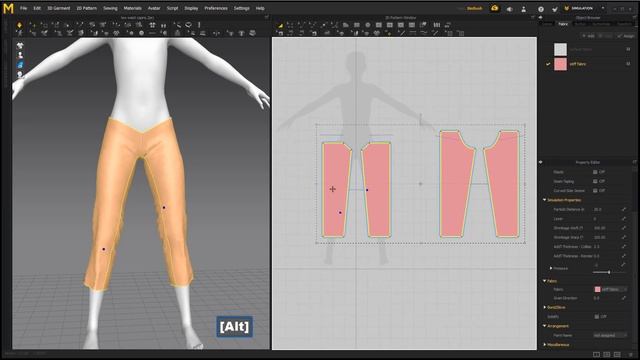Click the Add button in Object Browser

589,36
